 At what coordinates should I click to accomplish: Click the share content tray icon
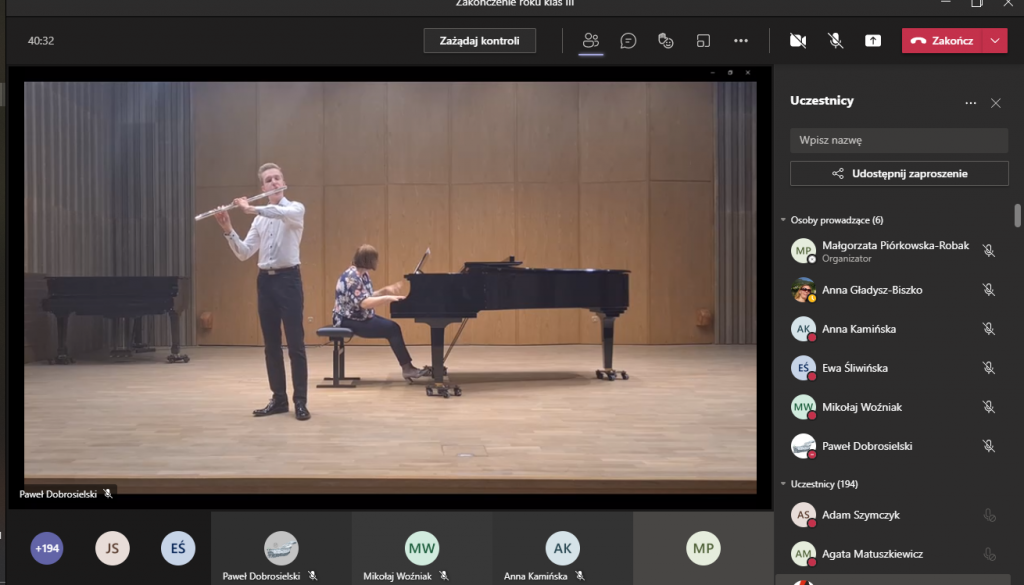[x=873, y=41]
